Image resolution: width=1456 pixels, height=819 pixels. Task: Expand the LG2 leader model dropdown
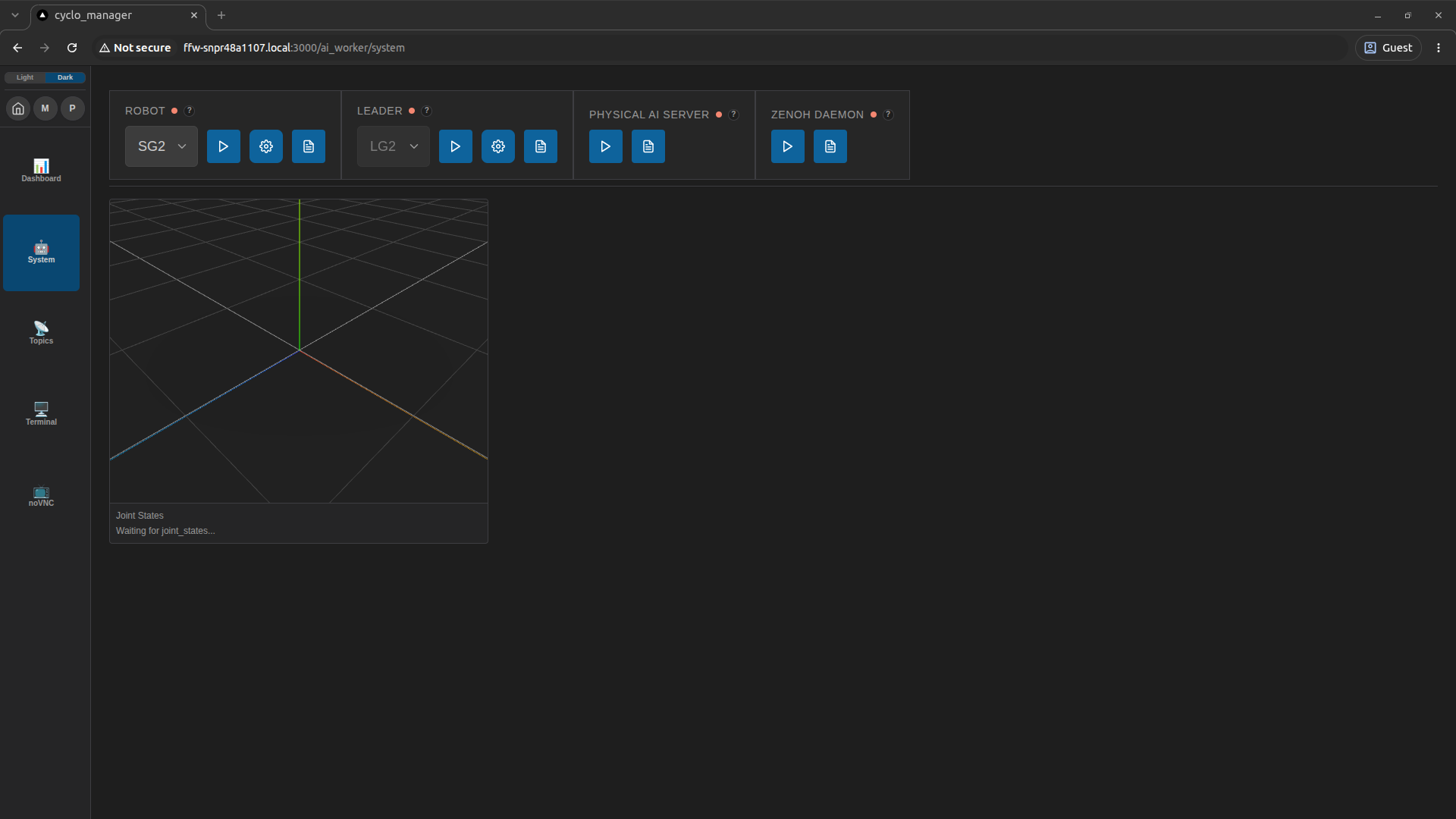(x=394, y=146)
